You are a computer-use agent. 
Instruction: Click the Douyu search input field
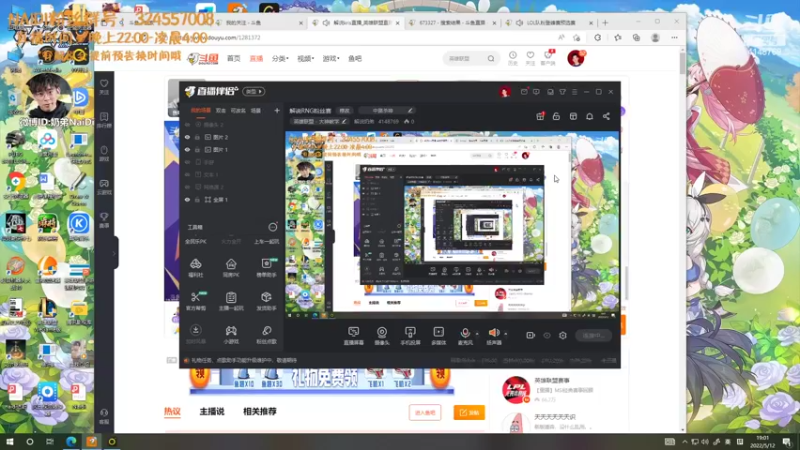tap(464, 59)
